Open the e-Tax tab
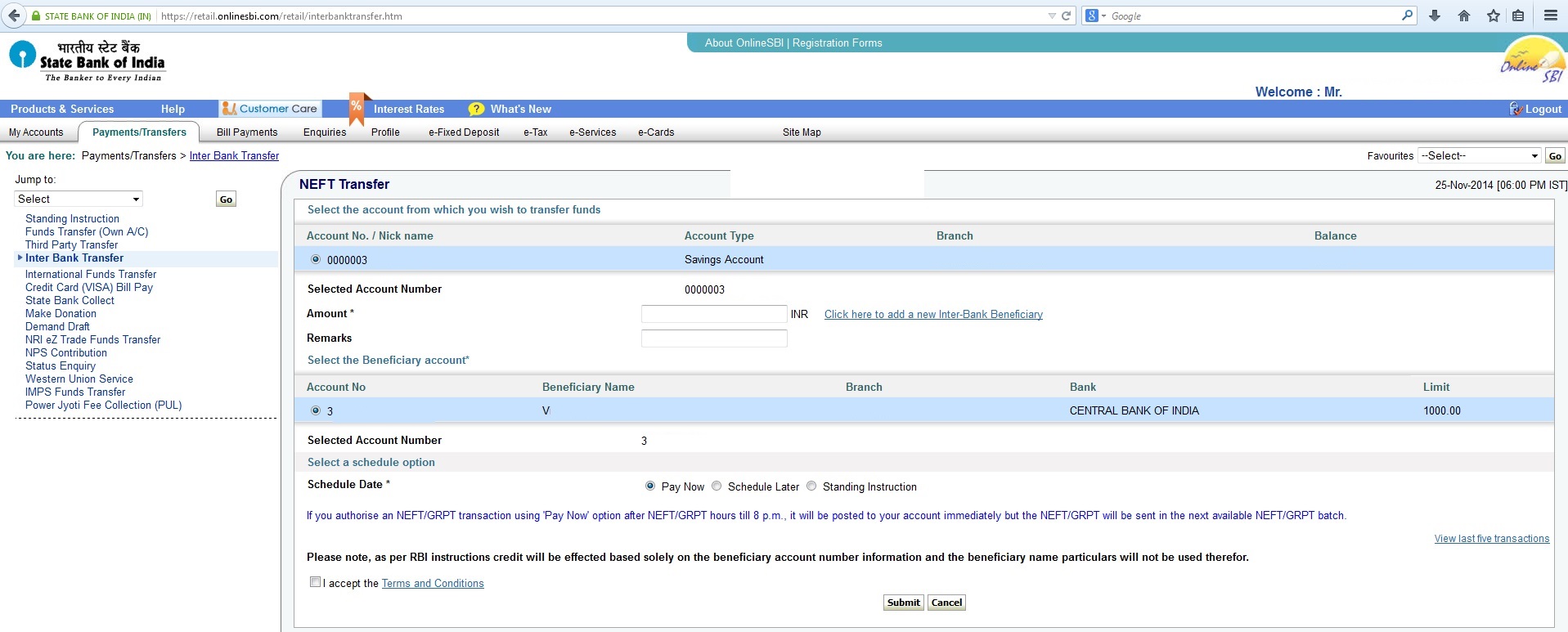This screenshot has height=632, width=1568. point(536,132)
